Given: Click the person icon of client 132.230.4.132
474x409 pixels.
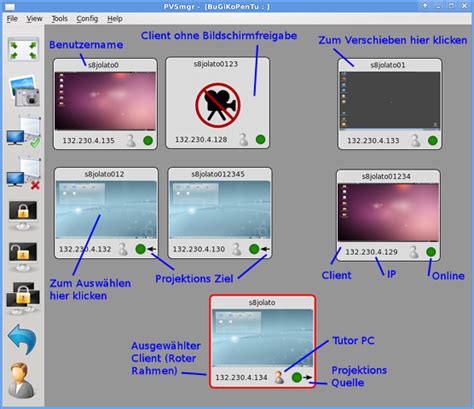Looking at the screenshot, I should point(123,249).
